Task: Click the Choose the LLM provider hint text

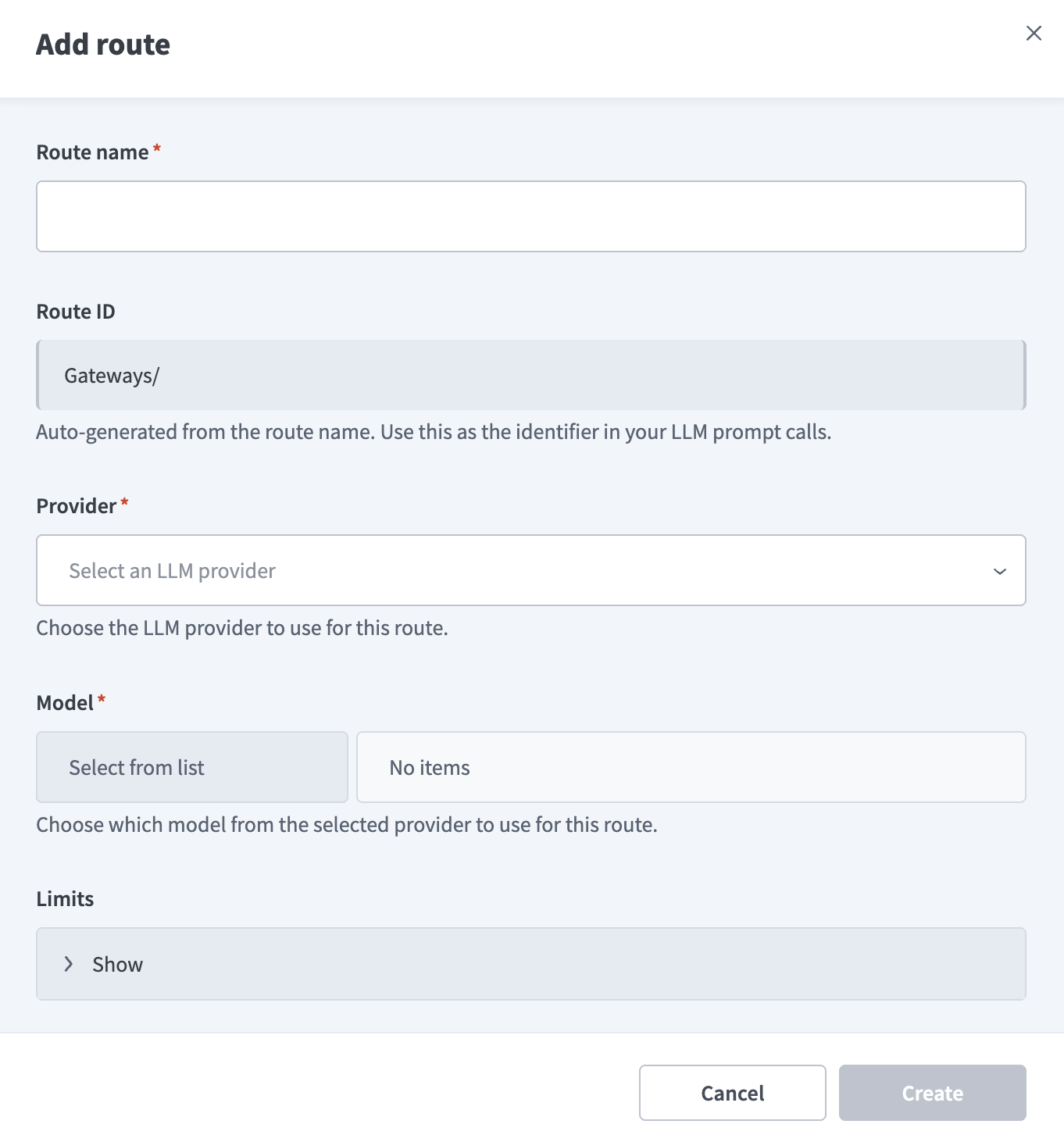Action: [x=242, y=628]
